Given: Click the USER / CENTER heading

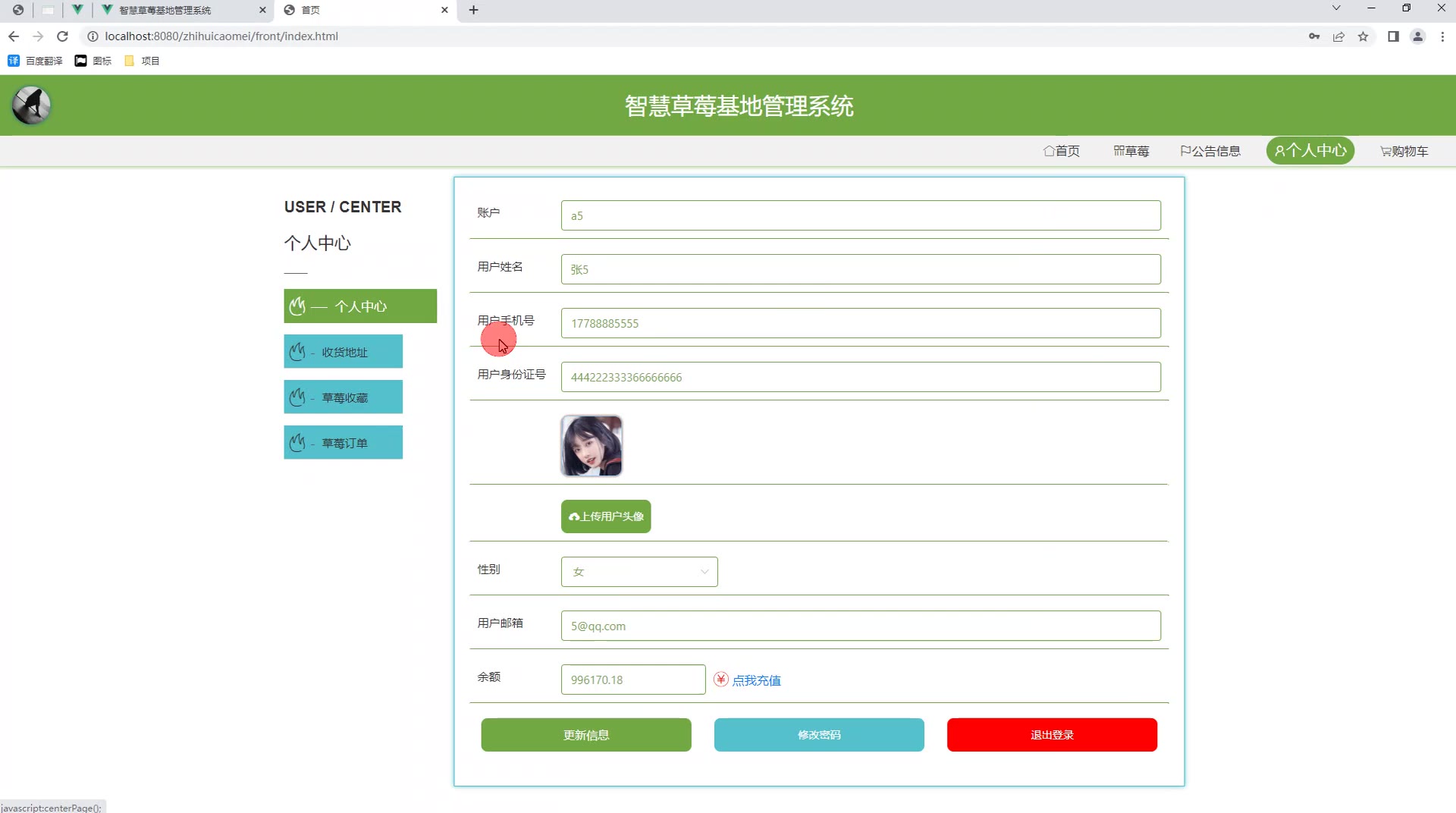Looking at the screenshot, I should [343, 207].
